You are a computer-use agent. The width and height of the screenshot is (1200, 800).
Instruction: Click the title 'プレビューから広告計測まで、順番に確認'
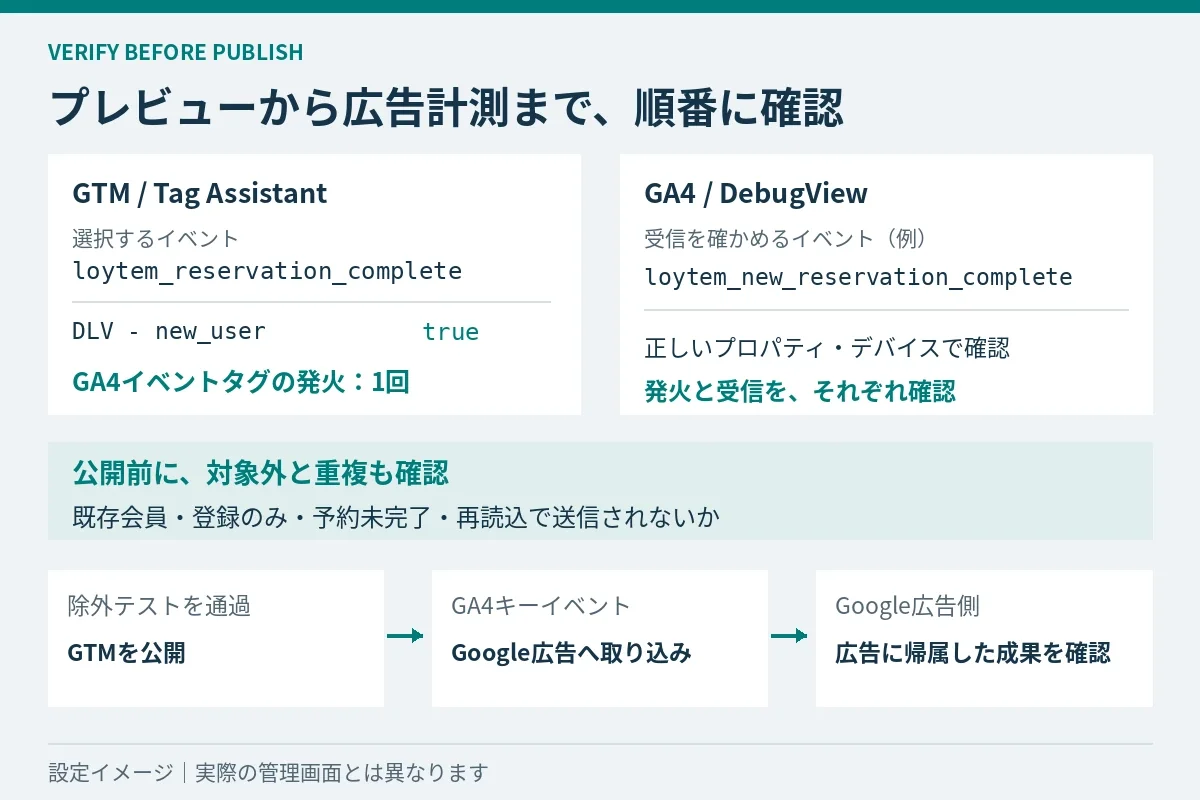point(447,108)
